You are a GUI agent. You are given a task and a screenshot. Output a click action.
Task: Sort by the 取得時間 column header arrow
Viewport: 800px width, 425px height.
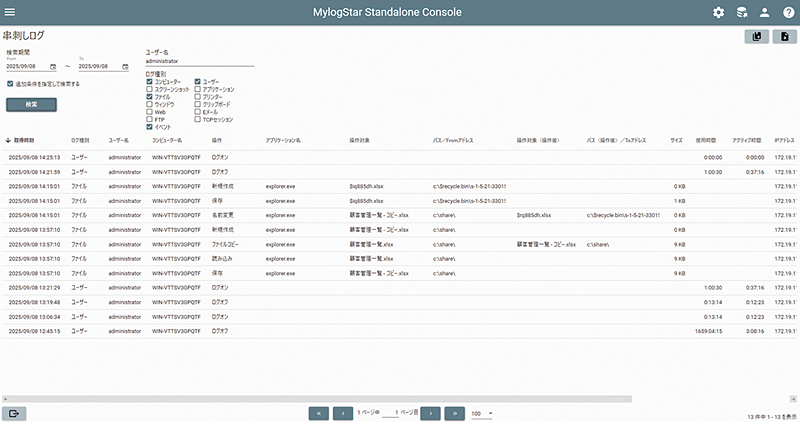click(8, 141)
